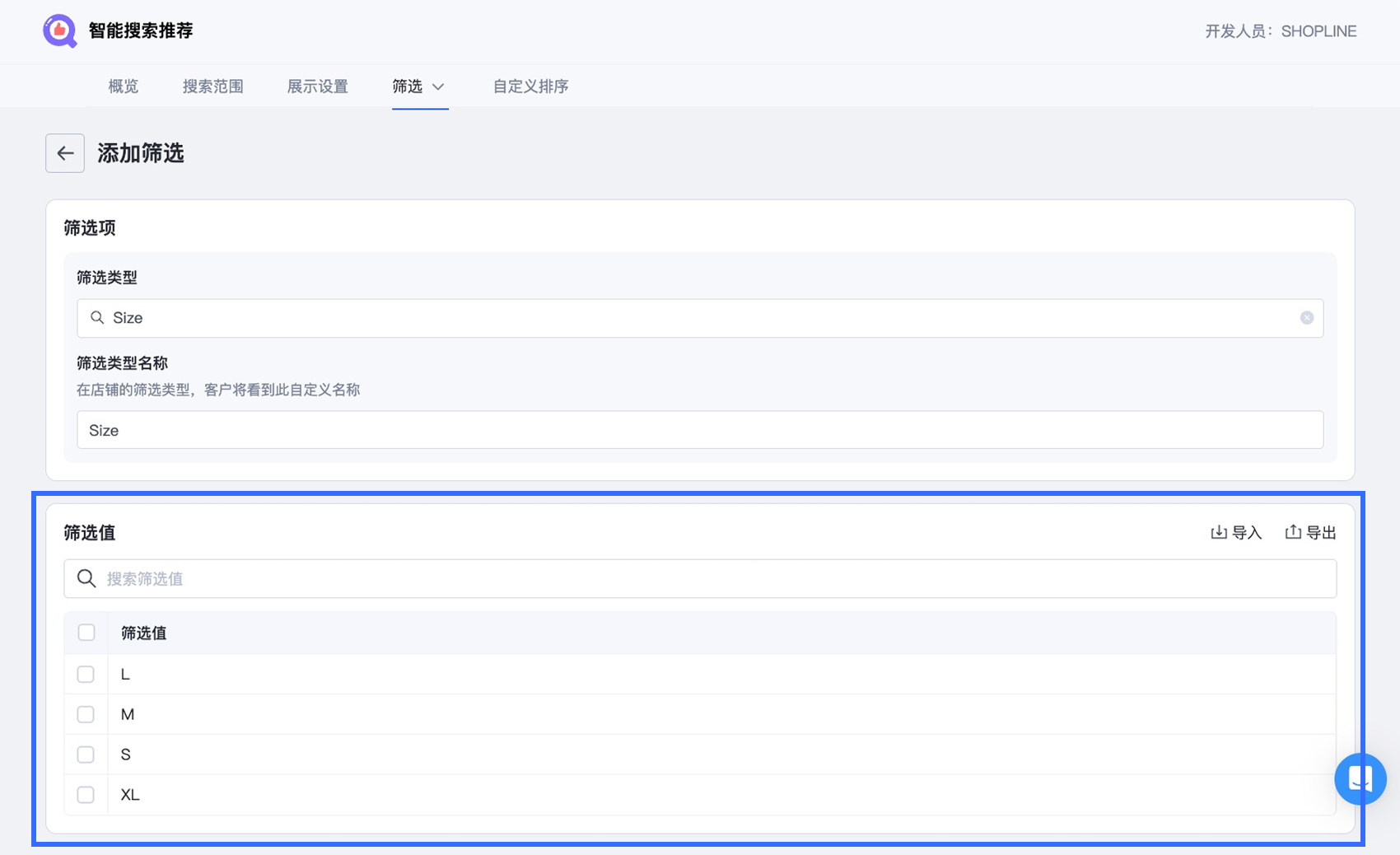
Task: Click the back arrow beside 添加筛选
Action: tap(64, 152)
